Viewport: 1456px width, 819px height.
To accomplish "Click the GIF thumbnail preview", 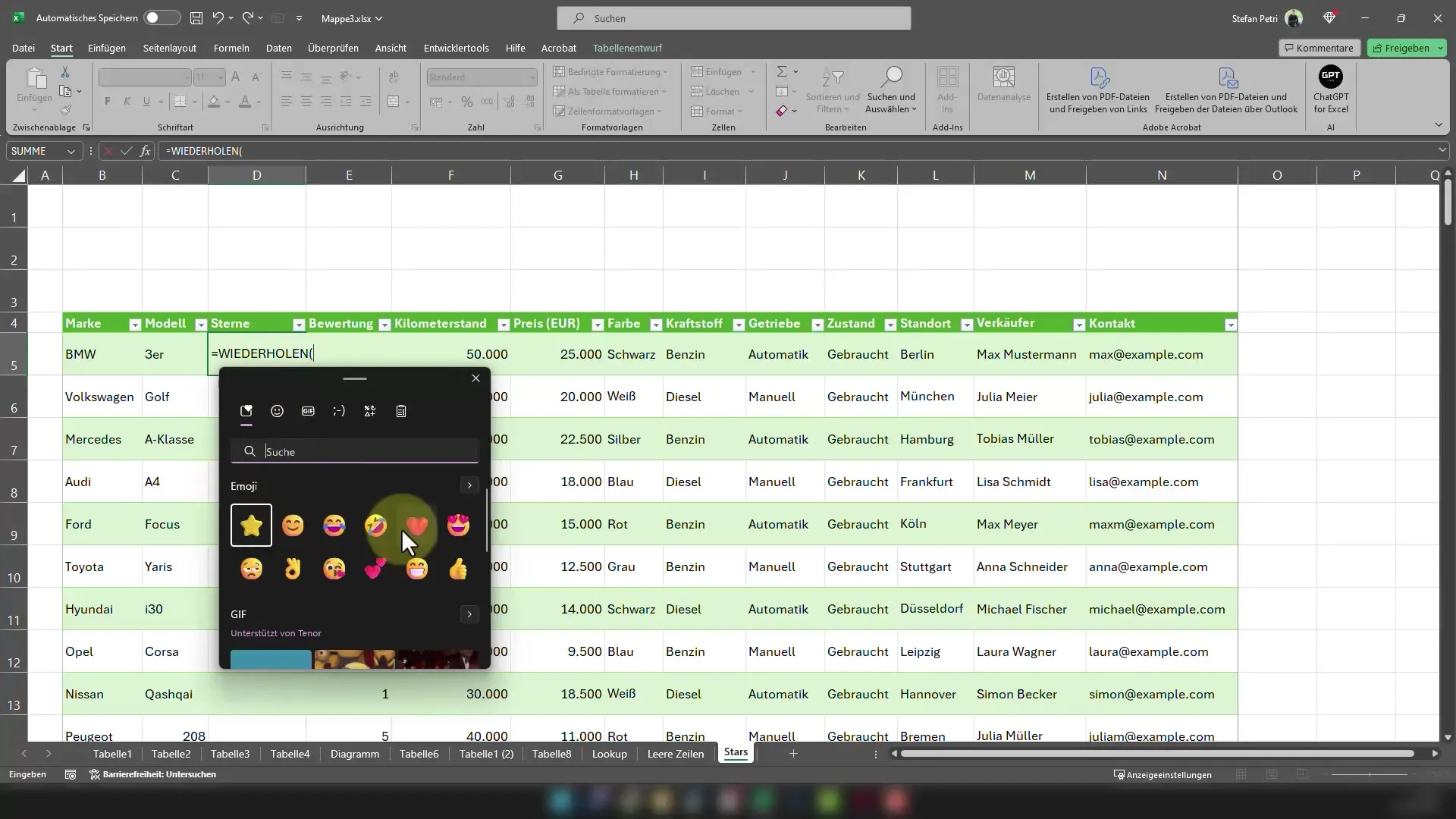I will coord(271,658).
